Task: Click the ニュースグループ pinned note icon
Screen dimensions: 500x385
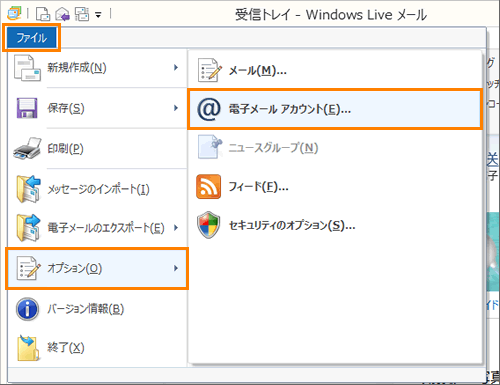Action: (x=210, y=147)
